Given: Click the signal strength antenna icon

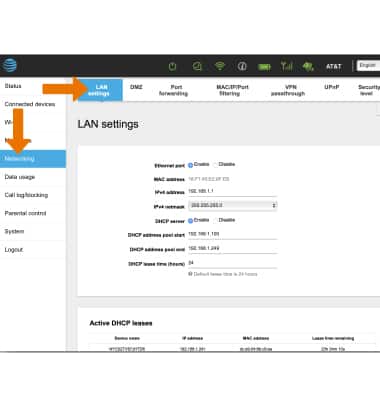Looking at the screenshot, I should tap(287, 66).
